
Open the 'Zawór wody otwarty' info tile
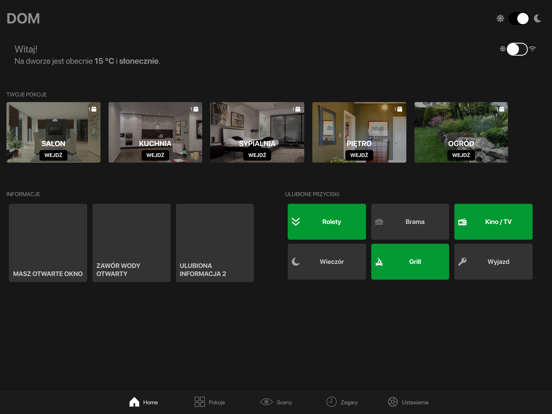click(x=131, y=243)
